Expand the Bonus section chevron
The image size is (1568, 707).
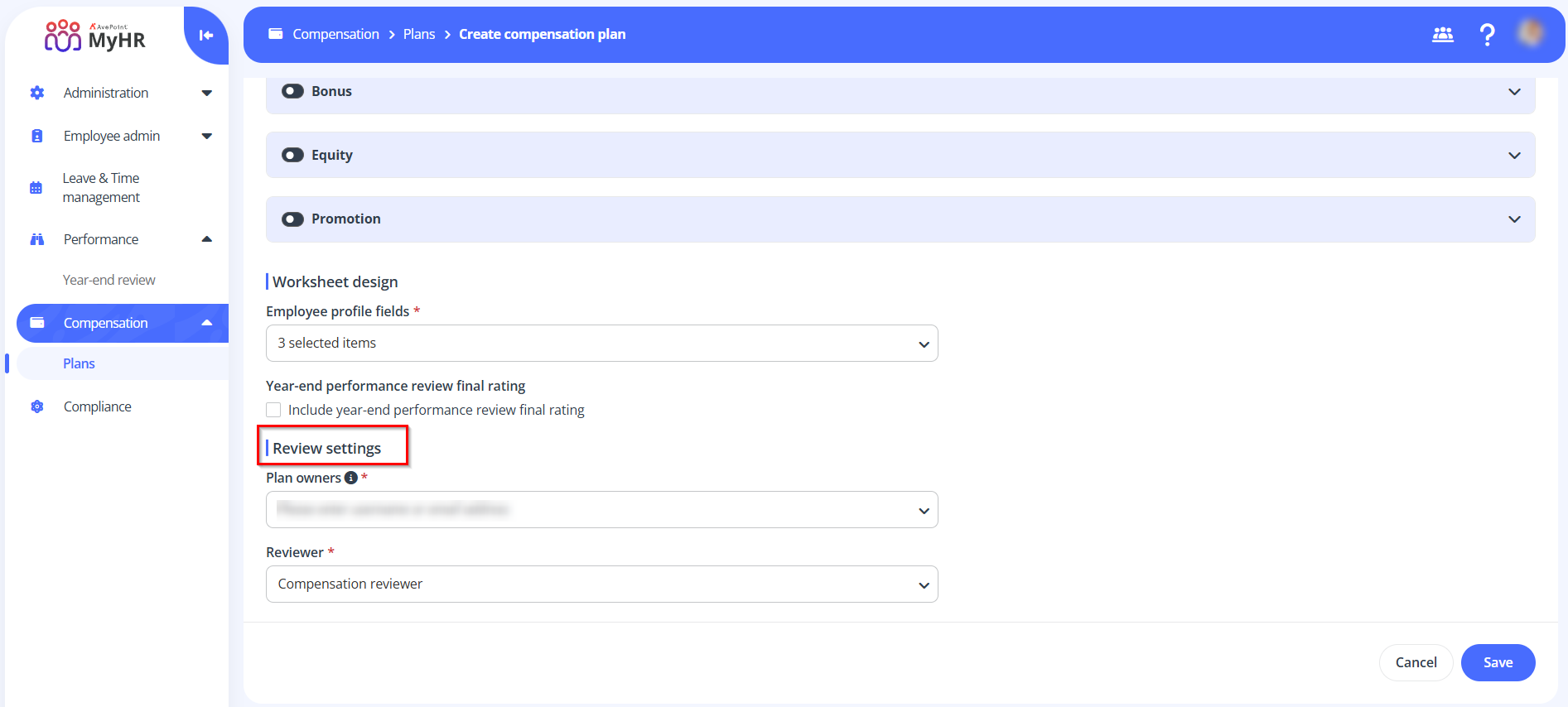click(1514, 91)
